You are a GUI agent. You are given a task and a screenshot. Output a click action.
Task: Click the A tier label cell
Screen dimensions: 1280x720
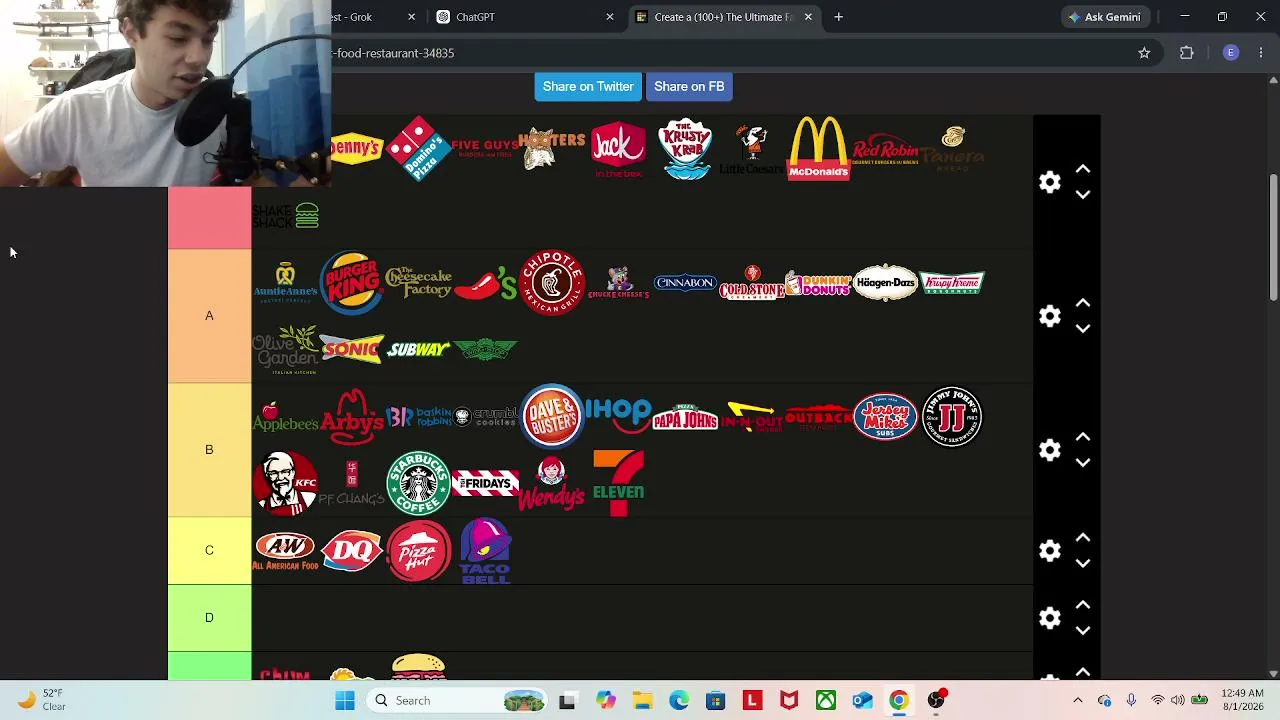209,316
